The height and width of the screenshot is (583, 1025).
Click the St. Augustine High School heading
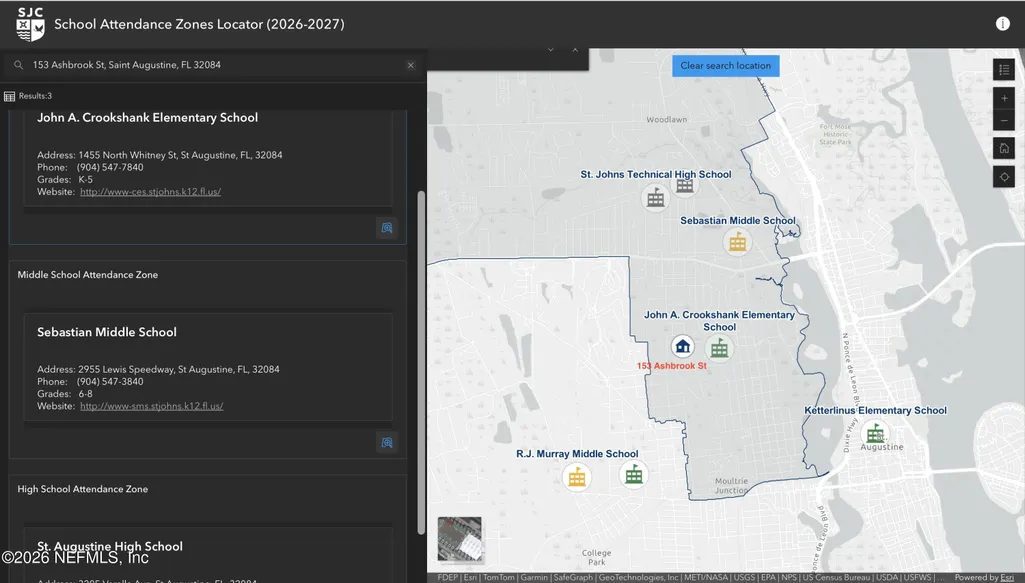pyautogui.click(x=110, y=546)
